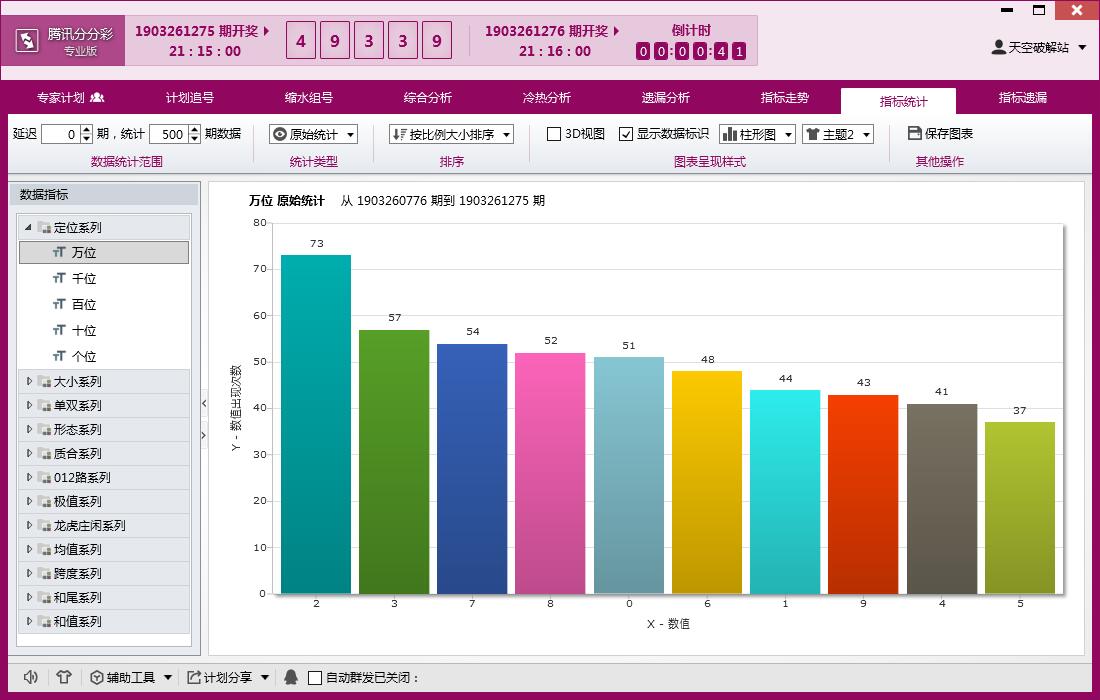The image size is (1100, 700).
Task: Click the first draw number ball 4
Action: coord(301,41)
